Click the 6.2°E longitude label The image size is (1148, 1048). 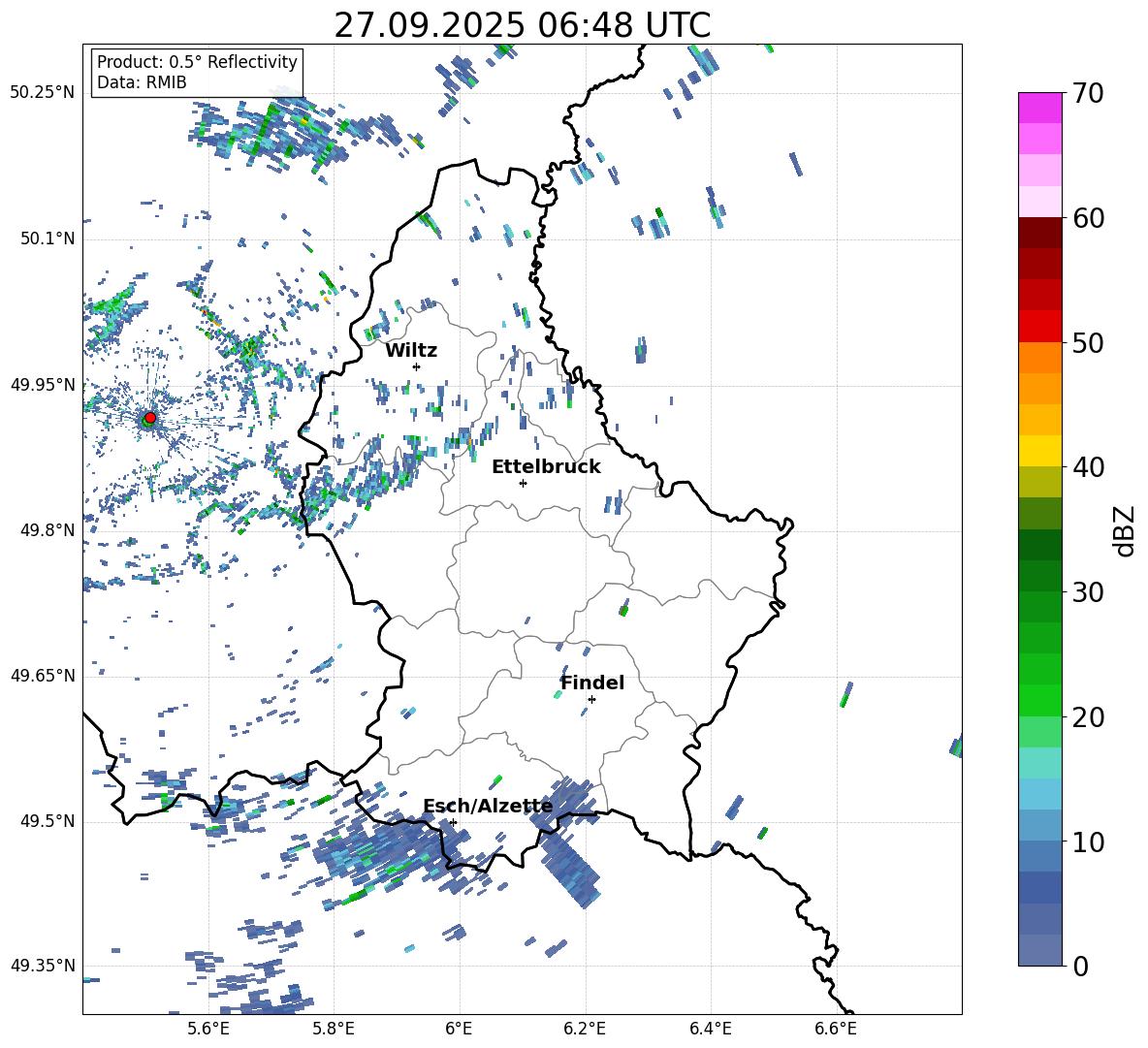585,1029
